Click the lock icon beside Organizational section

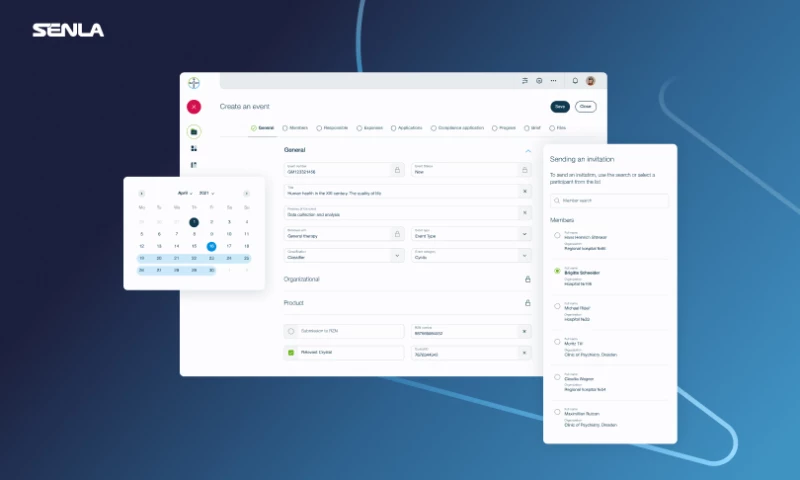click(x=528, y=279)
